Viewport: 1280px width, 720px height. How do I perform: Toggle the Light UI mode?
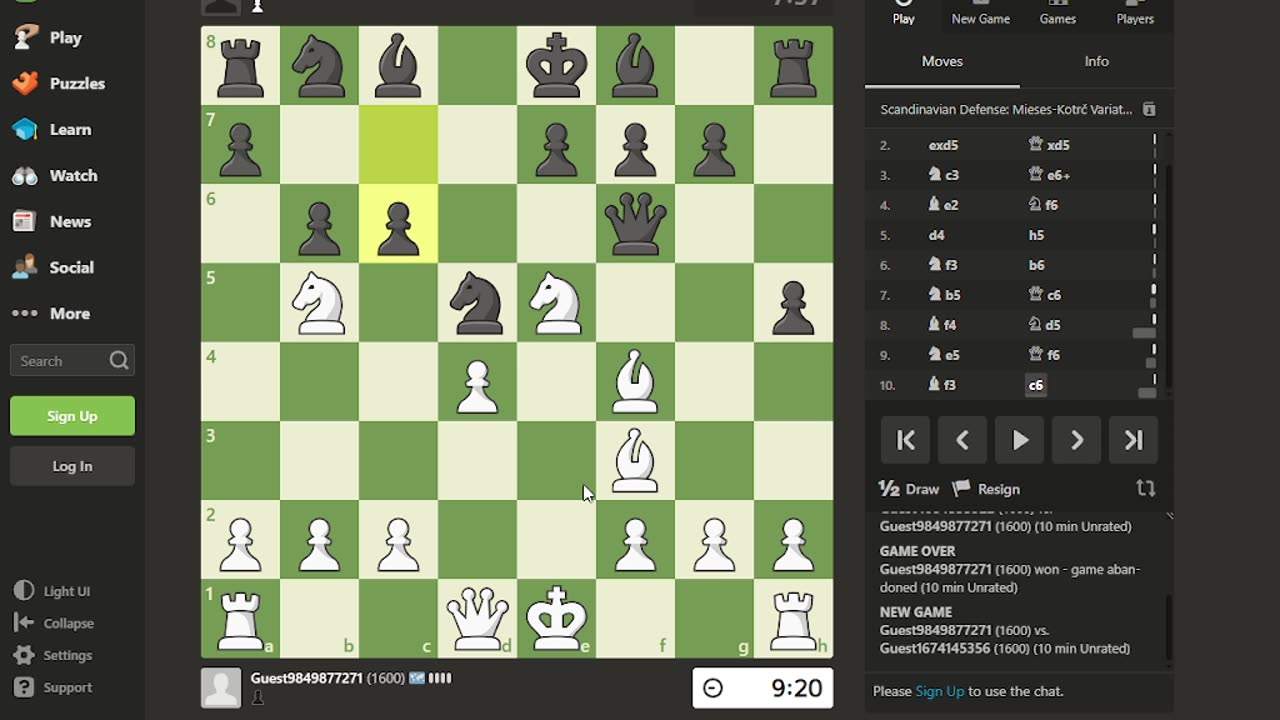pos(53,591)
